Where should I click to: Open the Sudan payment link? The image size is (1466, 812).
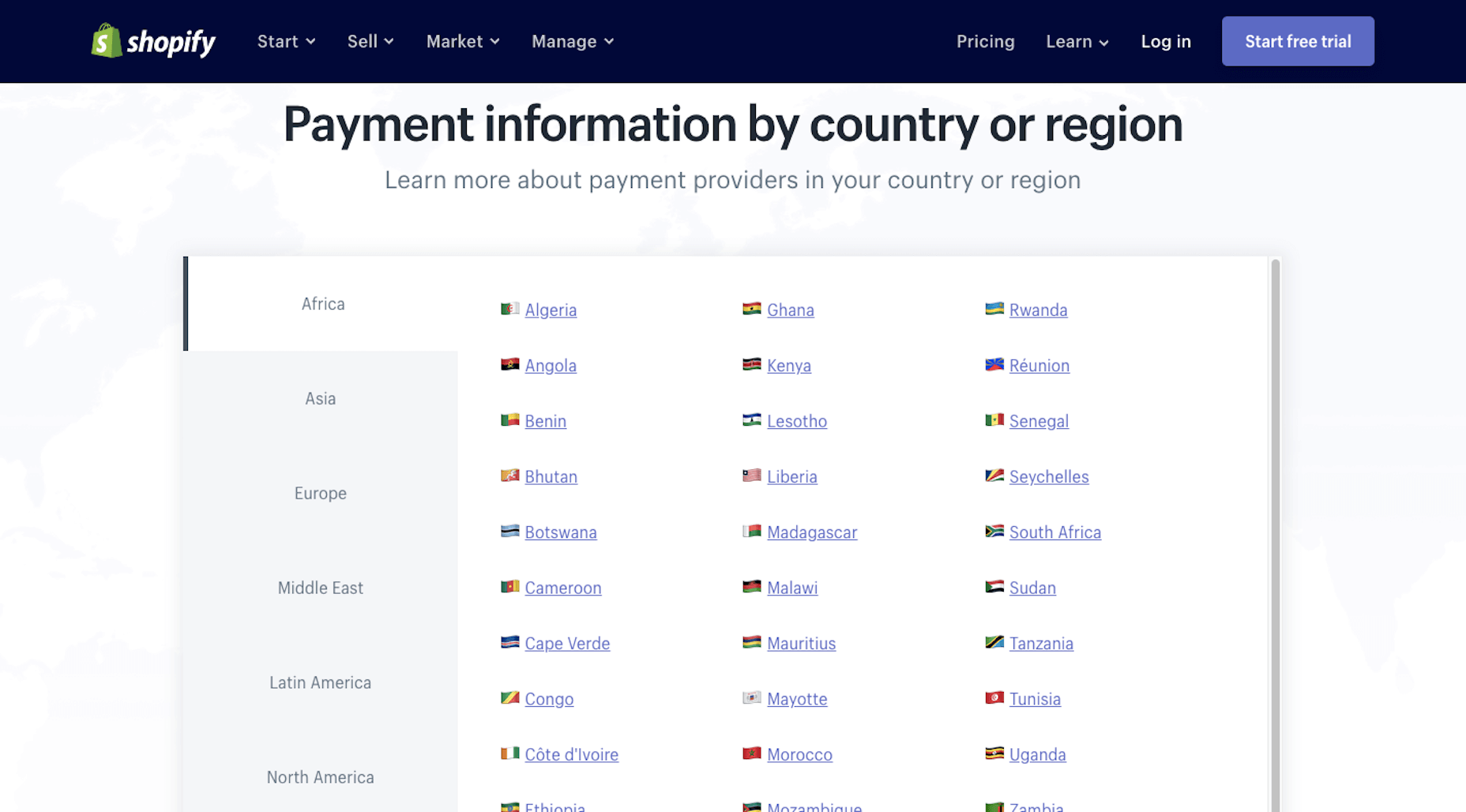pyautogui.click(x=1032, y=588)
